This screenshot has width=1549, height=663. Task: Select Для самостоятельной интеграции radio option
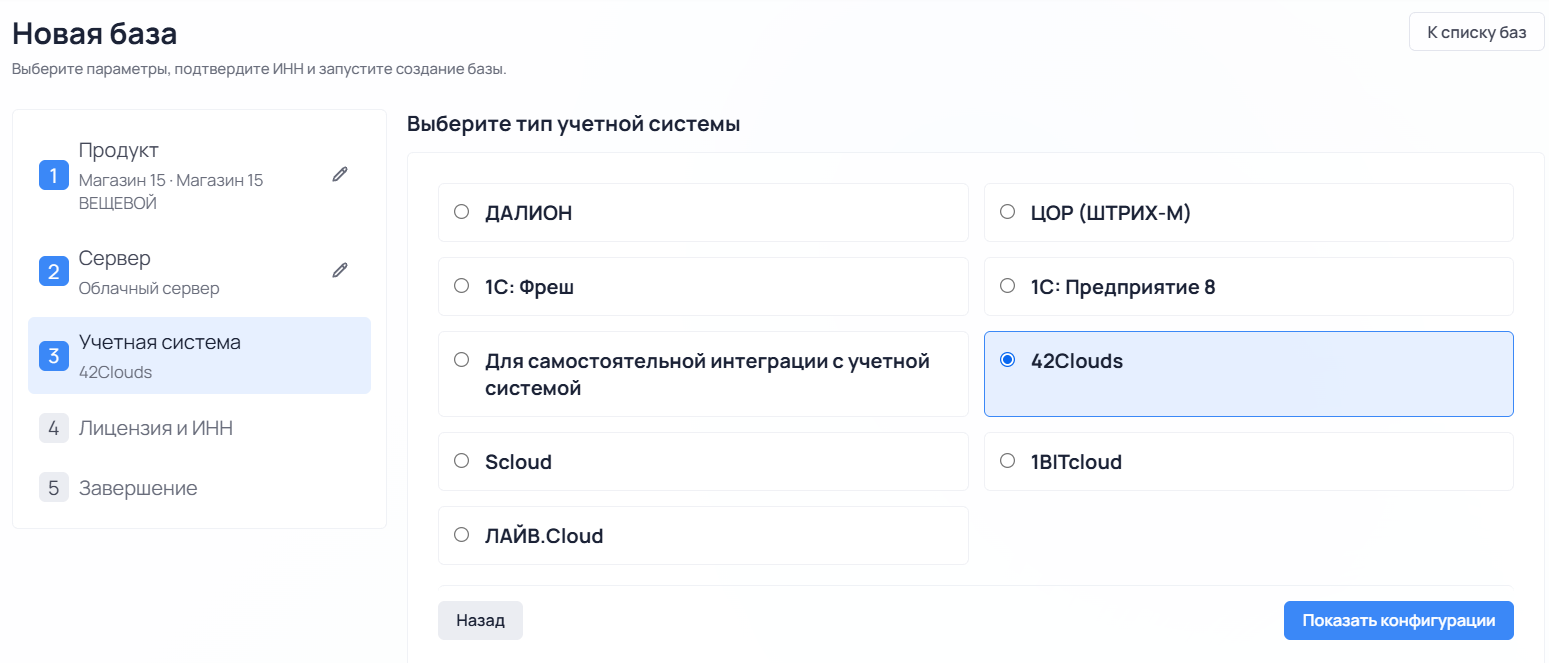pos(461,360)
